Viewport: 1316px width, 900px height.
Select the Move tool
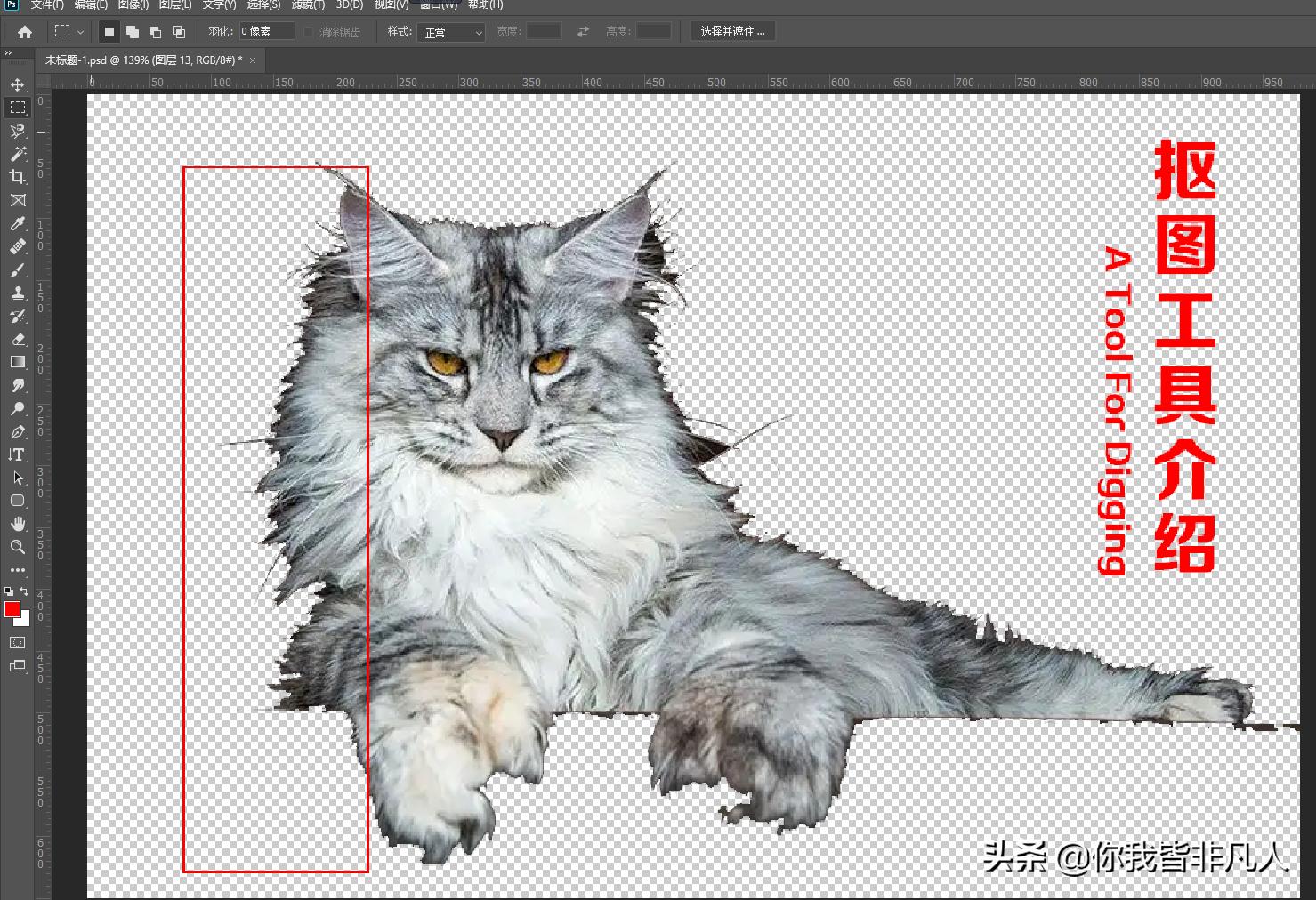17,84
